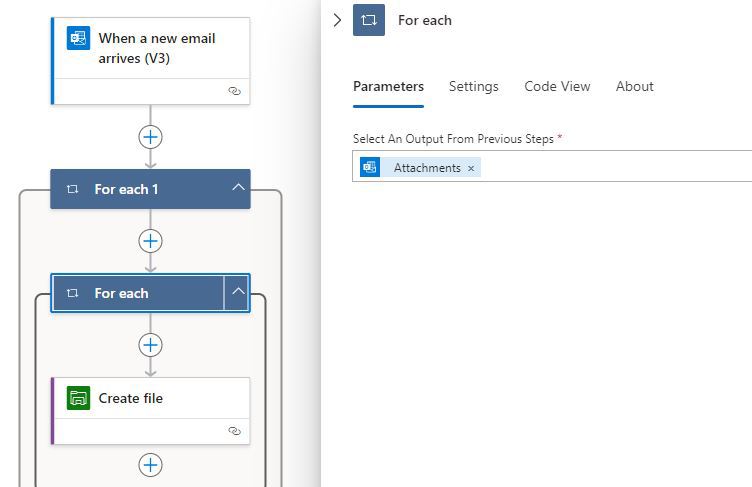752x487 pixels.
Task: Click inside the output selection input field
Action: [x=614, y=166]
